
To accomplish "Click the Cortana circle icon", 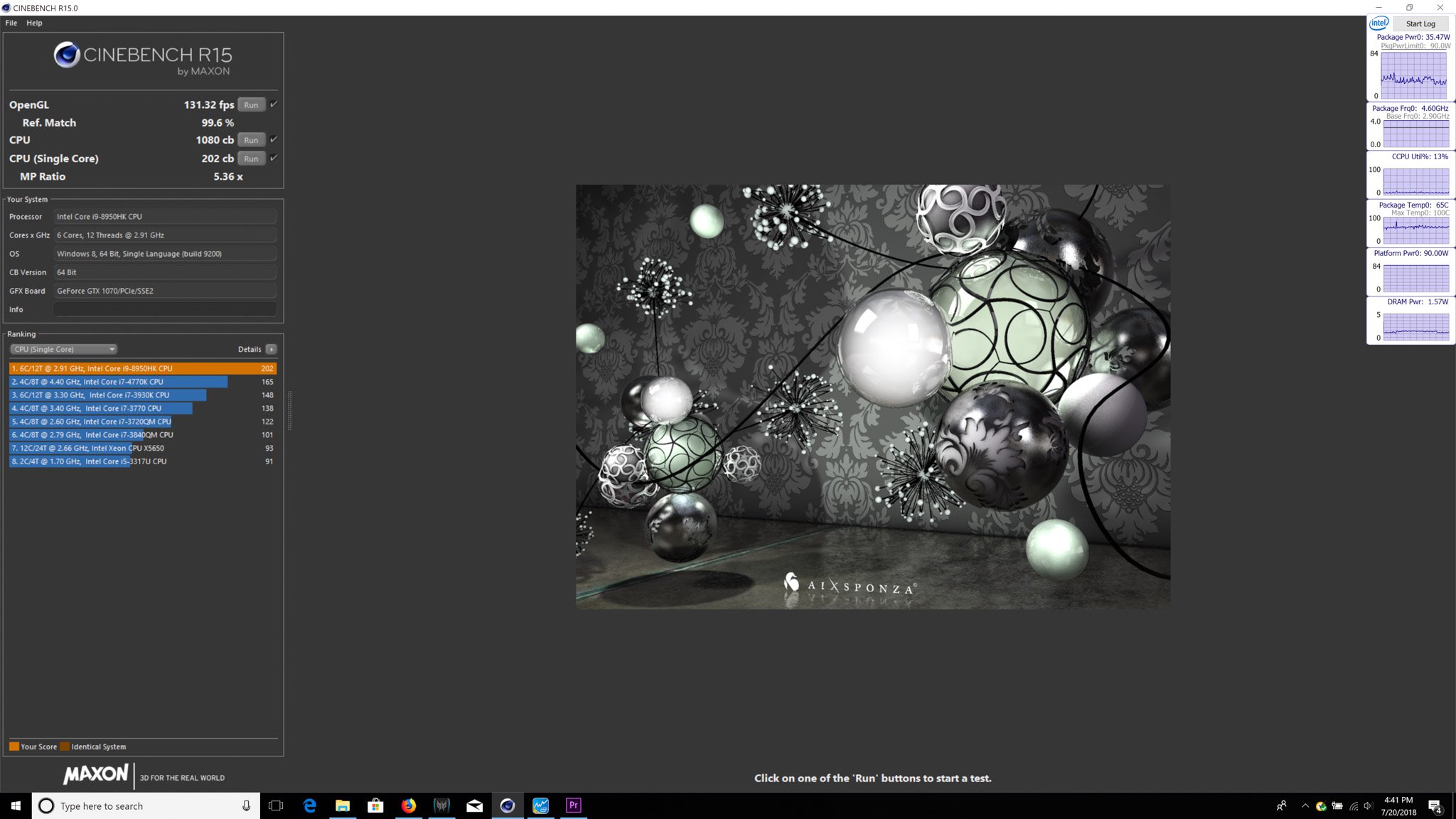I will click(x=46, y=805).
